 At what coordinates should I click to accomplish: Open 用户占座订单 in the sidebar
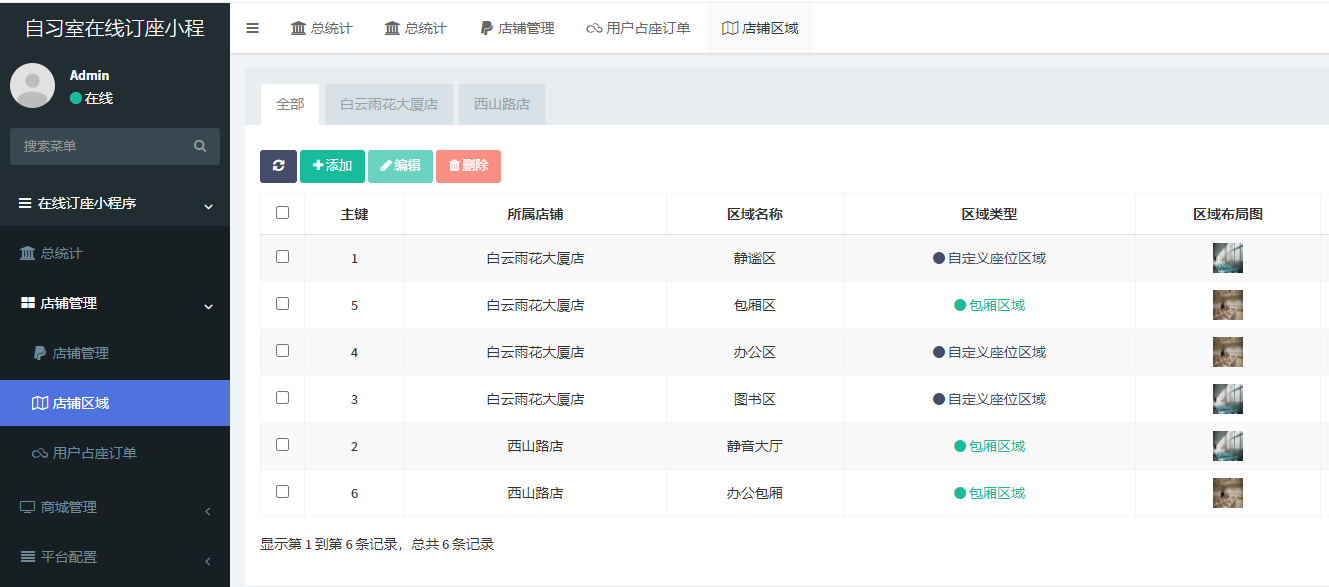[94, 453]
